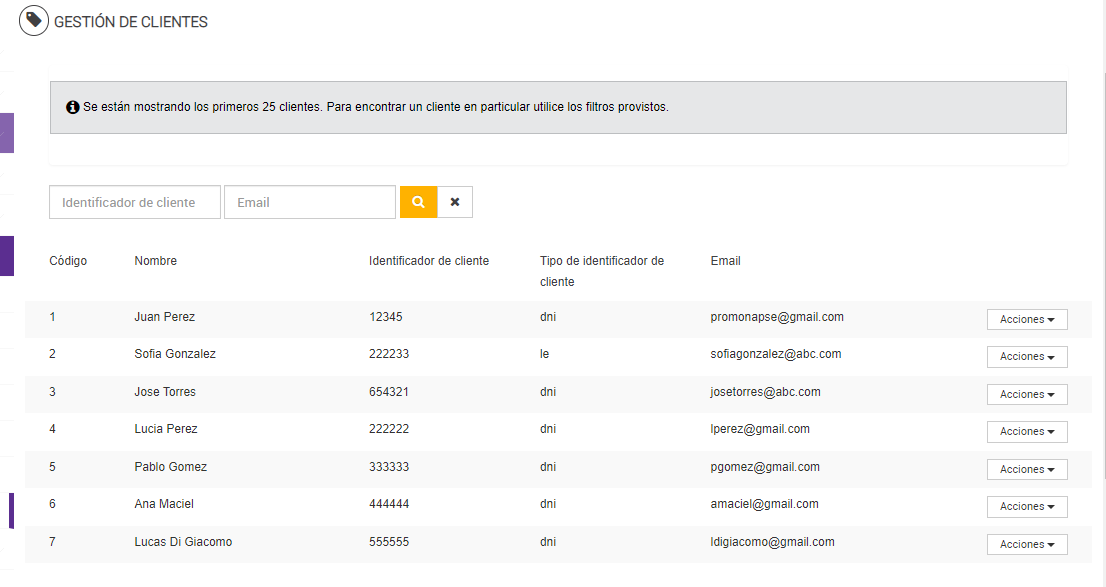Click the Código column header
The image size is (1106, 587).
coord(68,261)
